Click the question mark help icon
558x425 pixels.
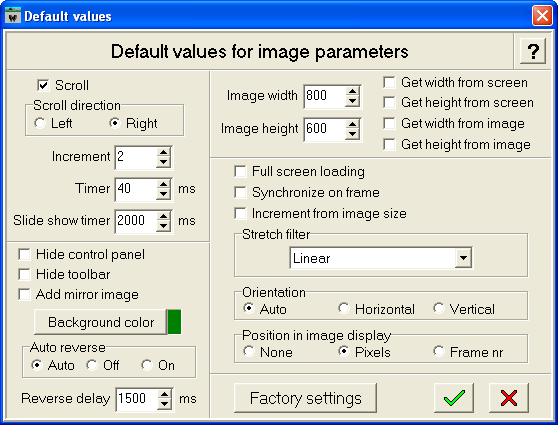coord(533,51)
